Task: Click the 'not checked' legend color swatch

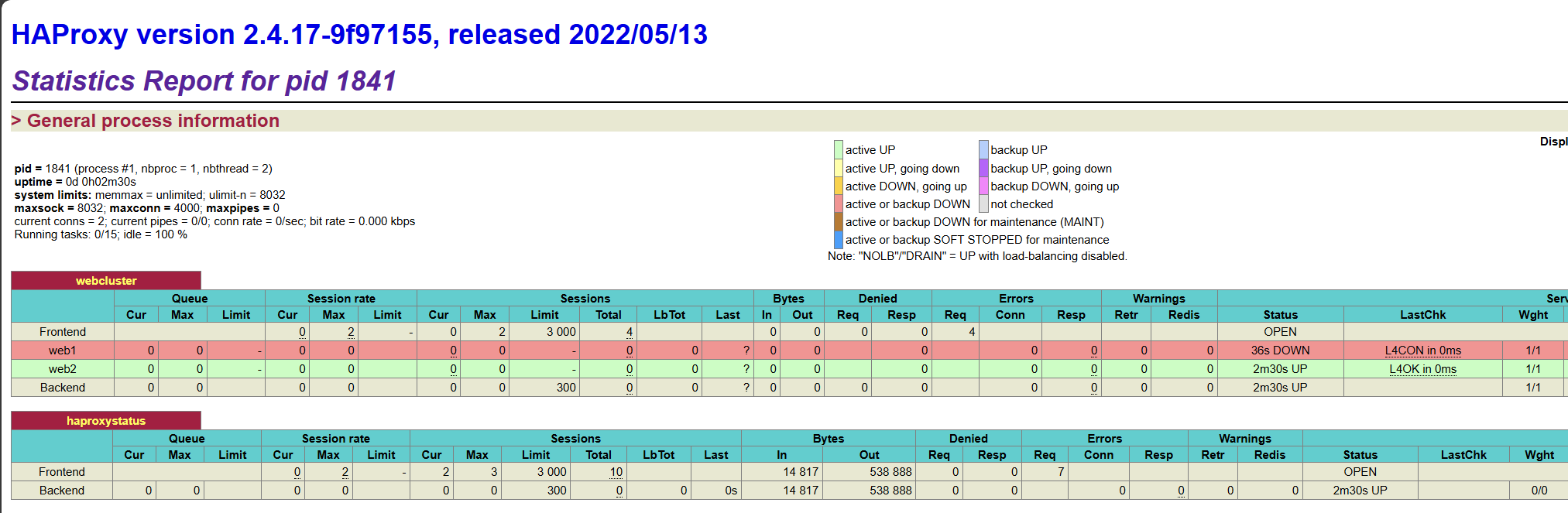Action: pyautogui.click(x=983, y=203)
